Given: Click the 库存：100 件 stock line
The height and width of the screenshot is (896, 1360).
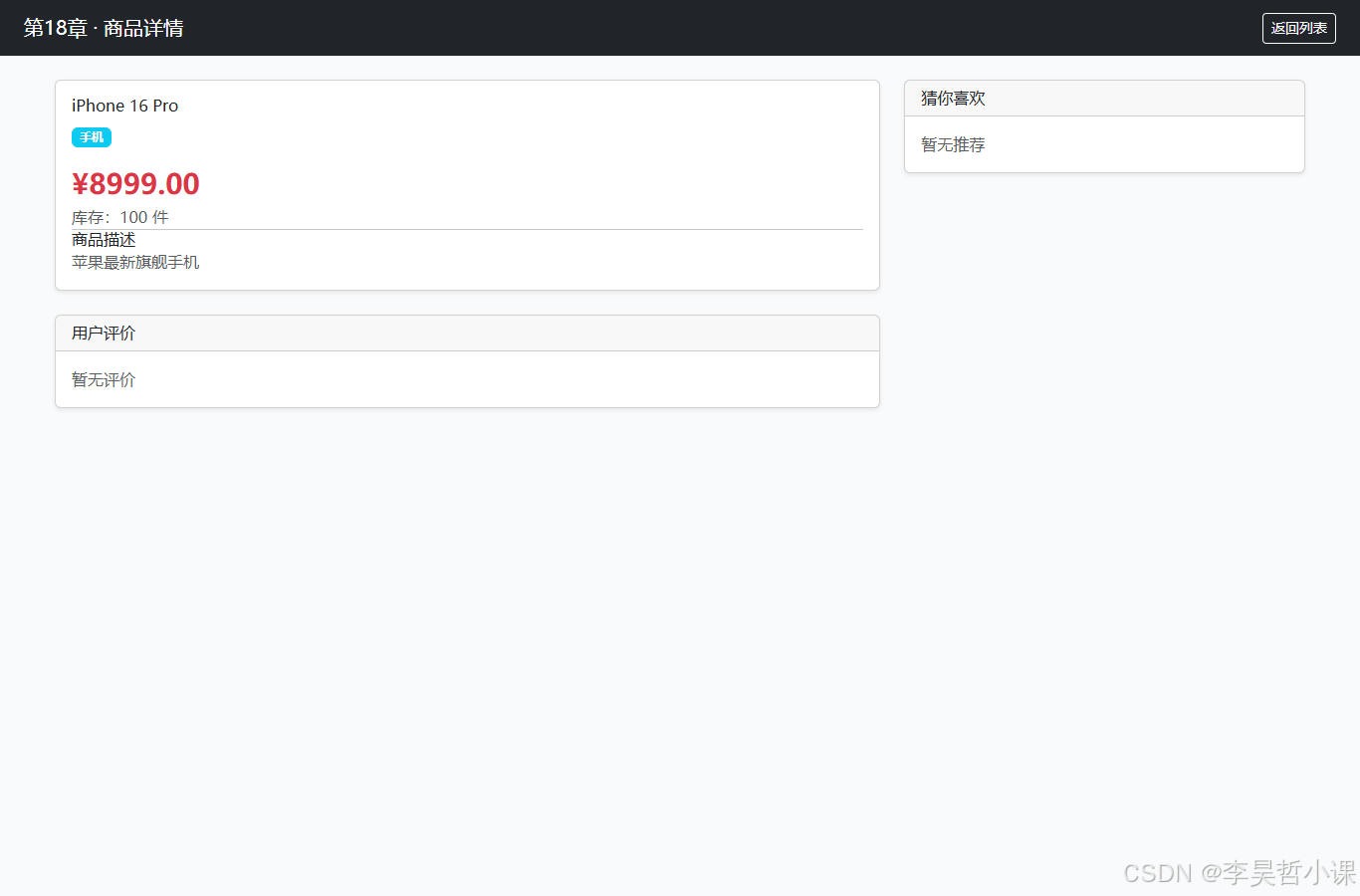Looking at the screenshot, I should pos(120,217).
